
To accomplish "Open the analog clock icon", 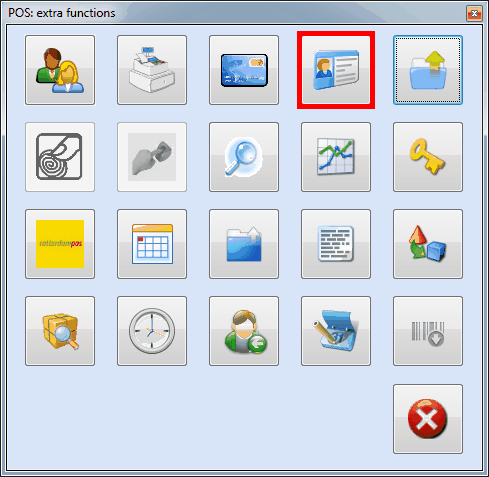I will [152, 331].
